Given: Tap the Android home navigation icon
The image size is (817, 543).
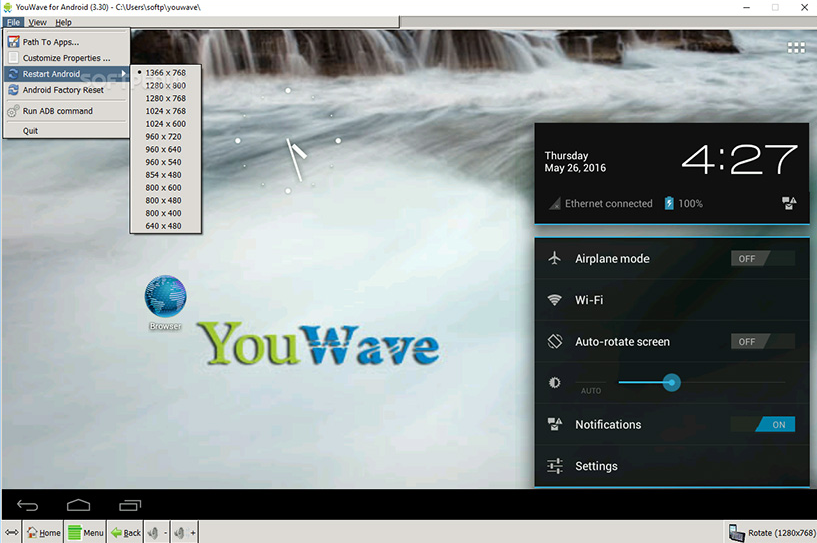Looking at the screenshot, I should (79, 505).
